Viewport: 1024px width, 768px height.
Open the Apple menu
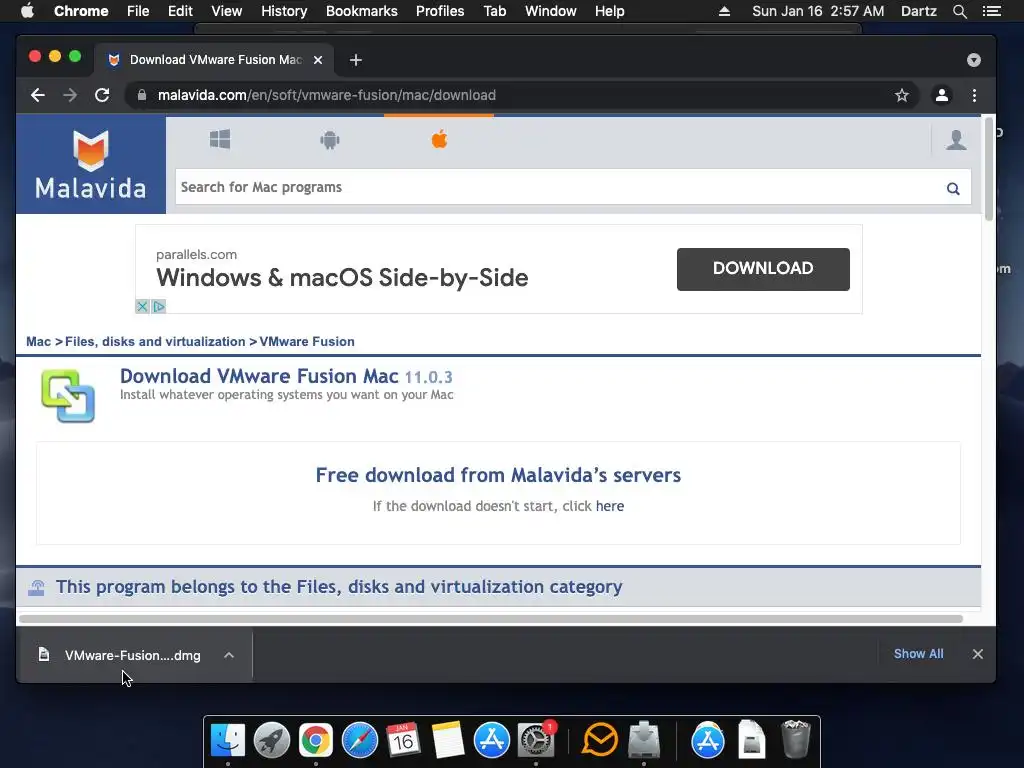pos(27,11)
